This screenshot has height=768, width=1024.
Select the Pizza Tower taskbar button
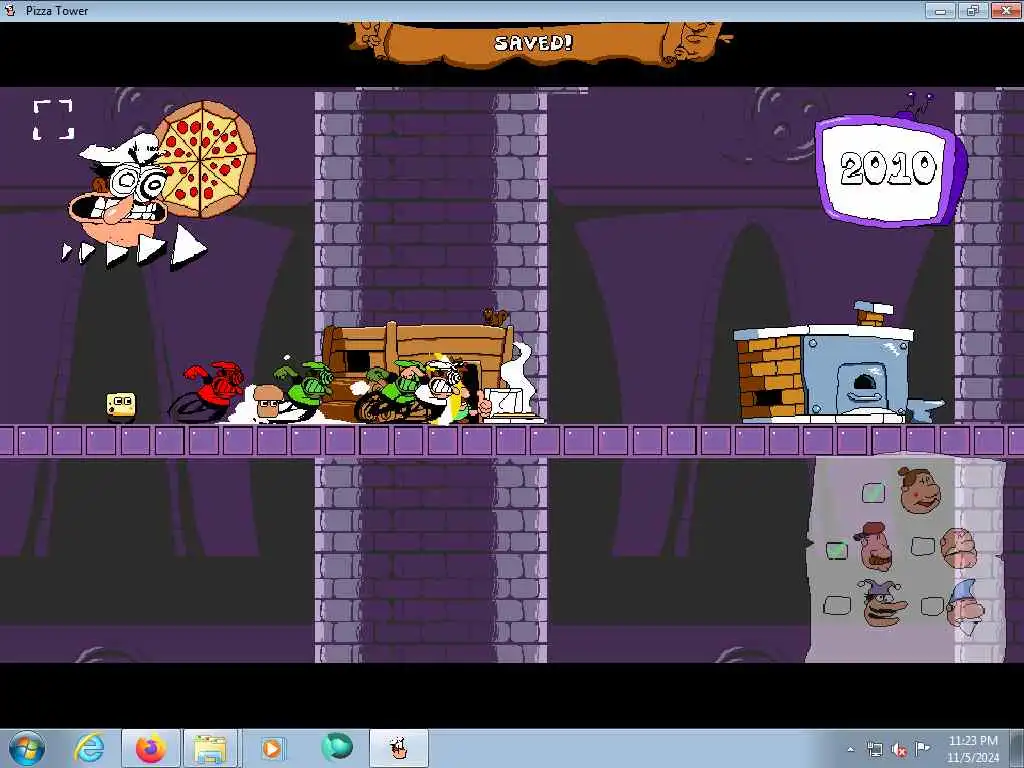[x=399, y=748]
